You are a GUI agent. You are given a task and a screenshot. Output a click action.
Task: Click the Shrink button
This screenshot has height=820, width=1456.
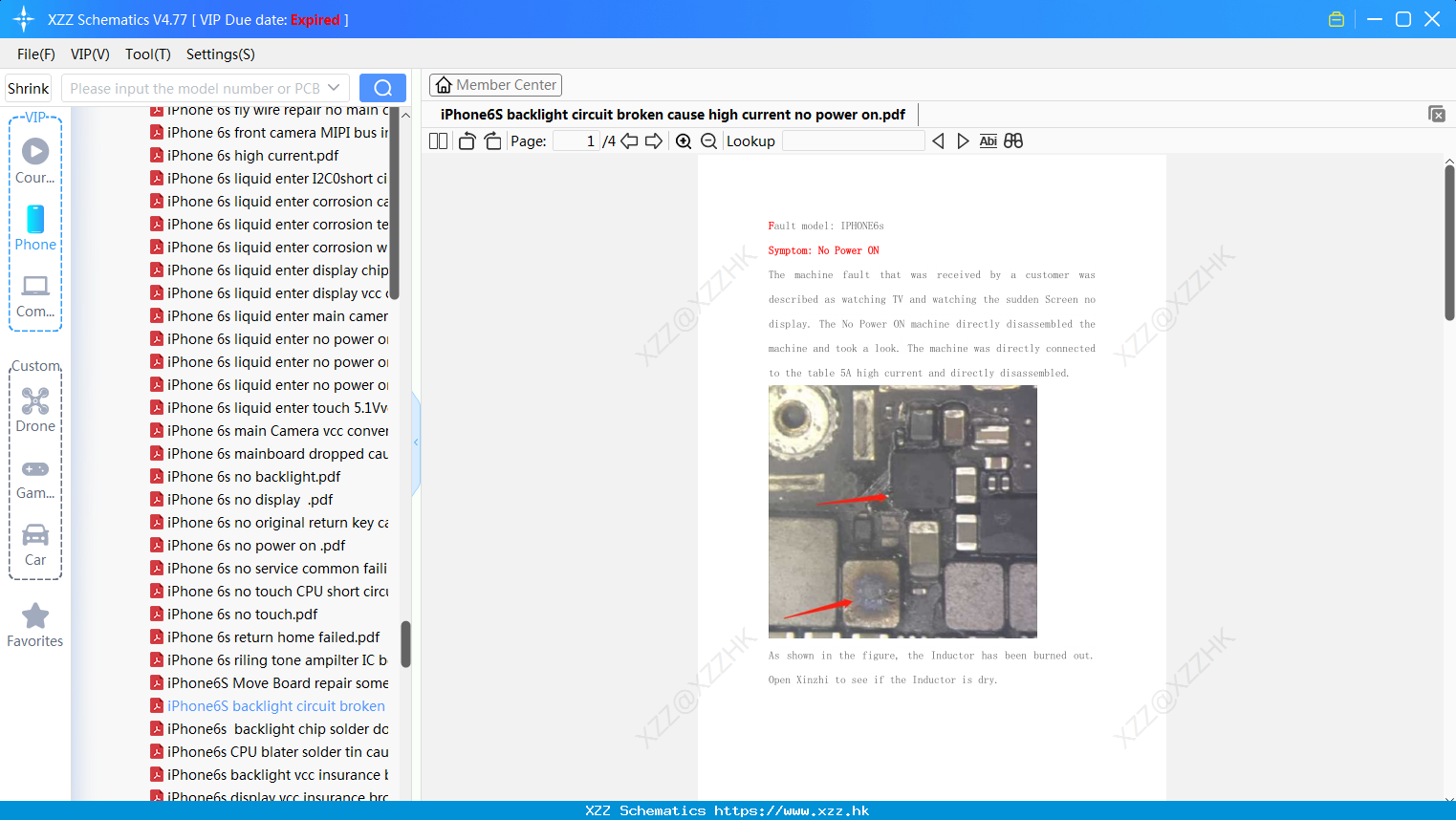click(28, 88)
